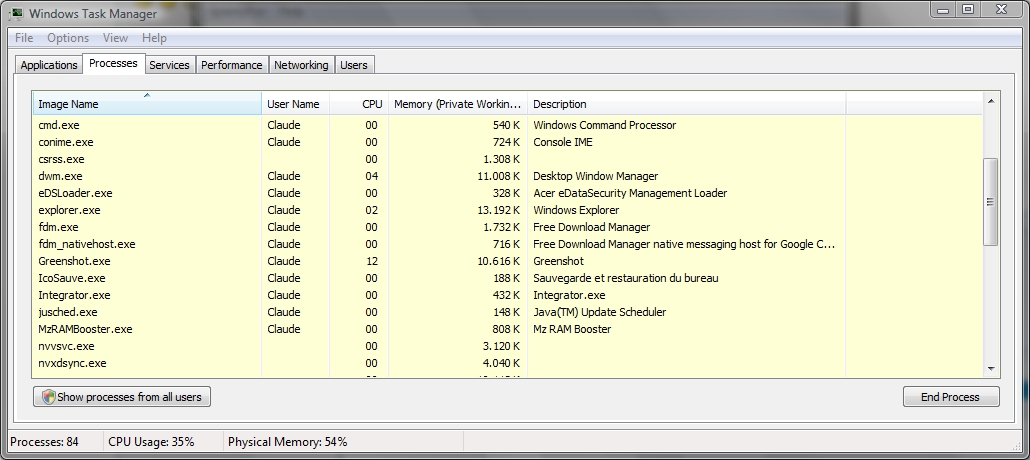1030x460 pixels.
Task: Open the Performance tab
Action: (231, 65)
